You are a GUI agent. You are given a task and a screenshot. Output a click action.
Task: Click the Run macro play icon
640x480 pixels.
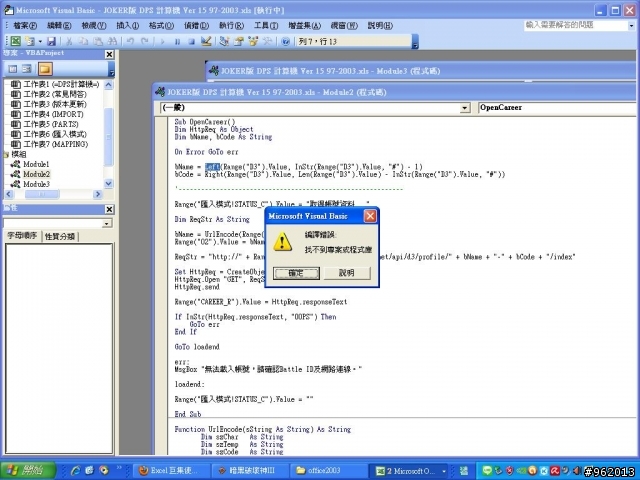163,41
